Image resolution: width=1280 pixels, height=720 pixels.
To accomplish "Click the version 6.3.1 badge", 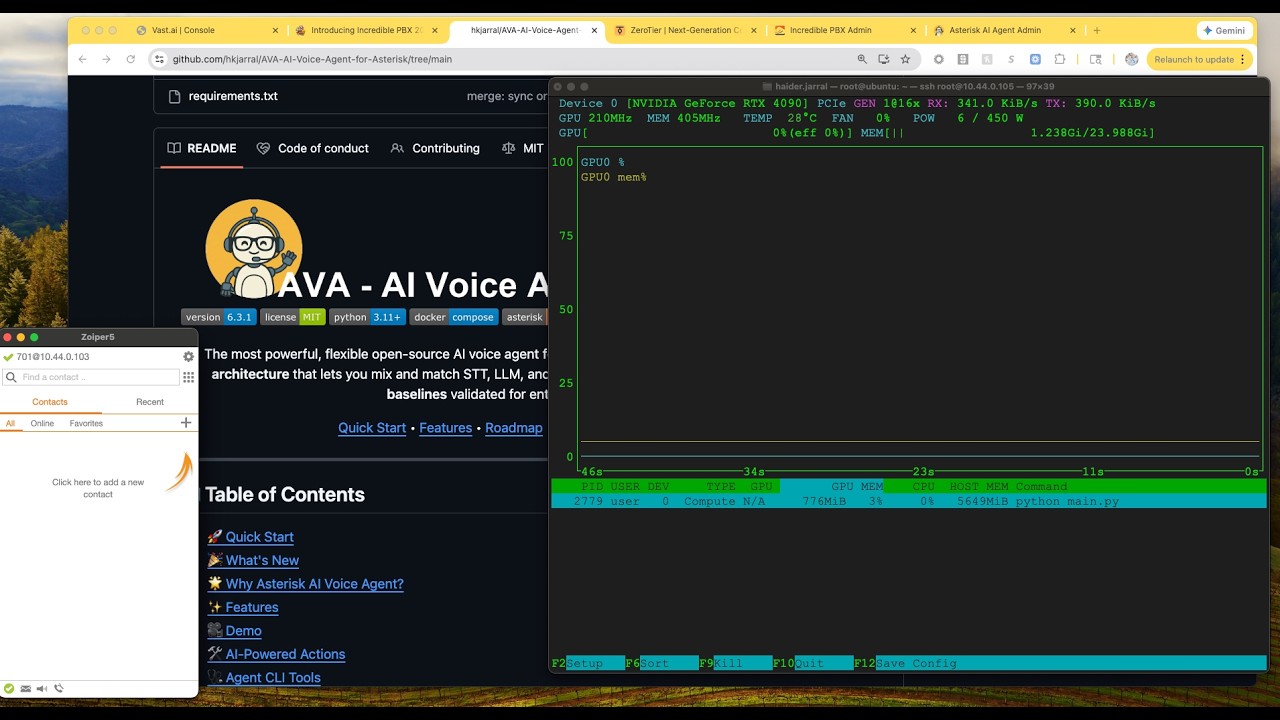I will click(219, 317).
